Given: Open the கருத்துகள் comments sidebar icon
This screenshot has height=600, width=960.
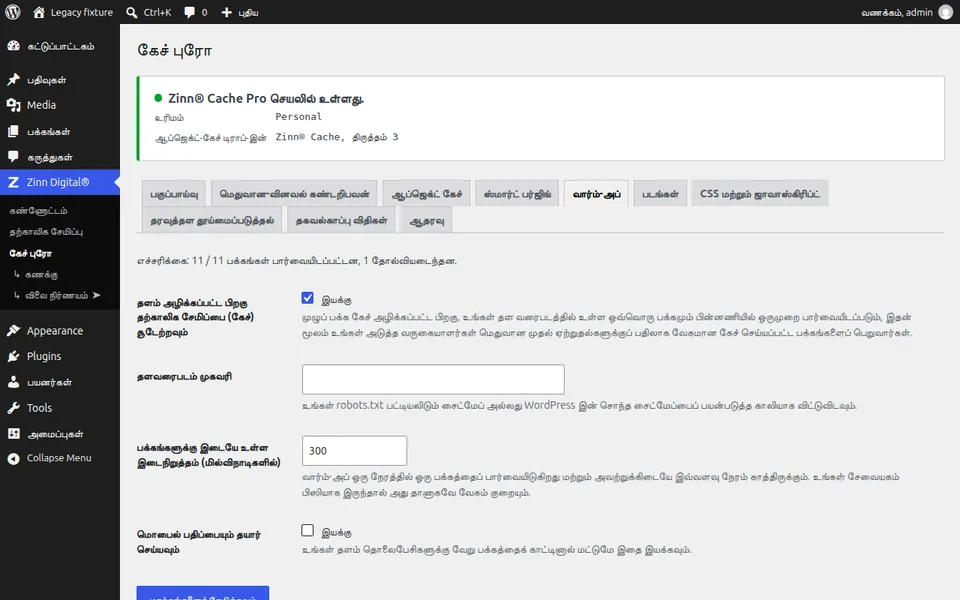Looking at the screenshot, I should [13, 157].
